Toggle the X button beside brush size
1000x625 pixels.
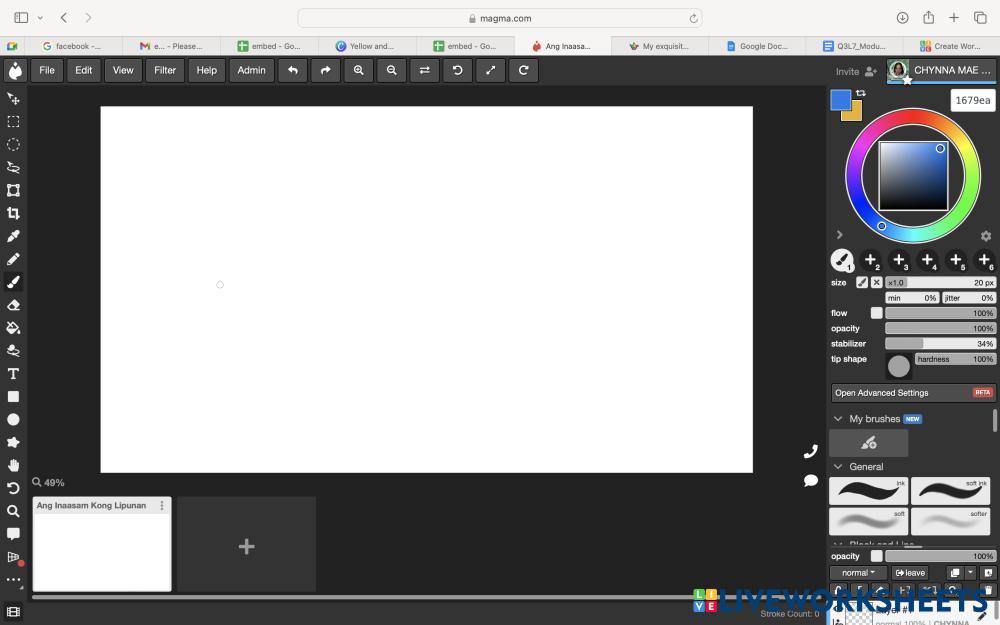click(x=876, y=283)
